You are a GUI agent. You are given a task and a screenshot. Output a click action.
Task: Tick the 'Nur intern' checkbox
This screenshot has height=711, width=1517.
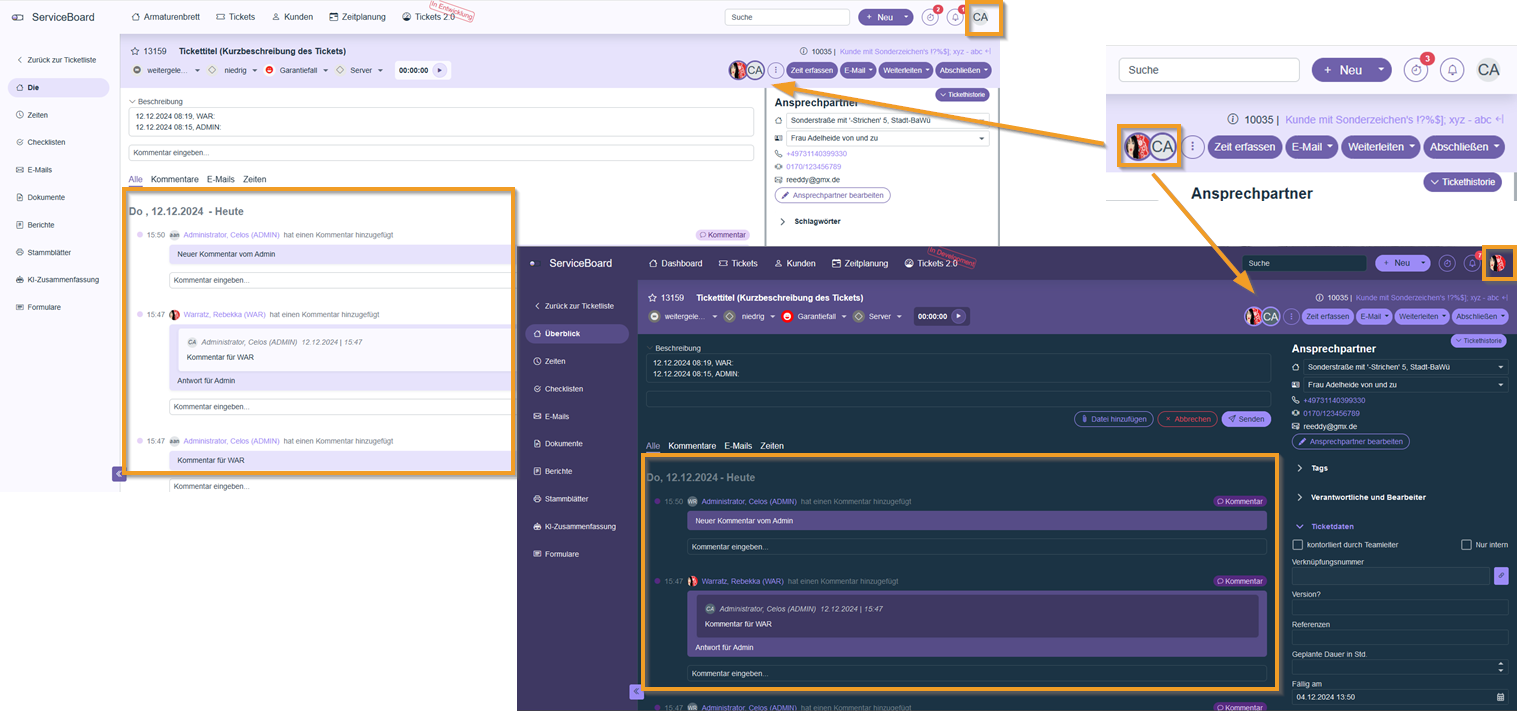(1466, 545)
